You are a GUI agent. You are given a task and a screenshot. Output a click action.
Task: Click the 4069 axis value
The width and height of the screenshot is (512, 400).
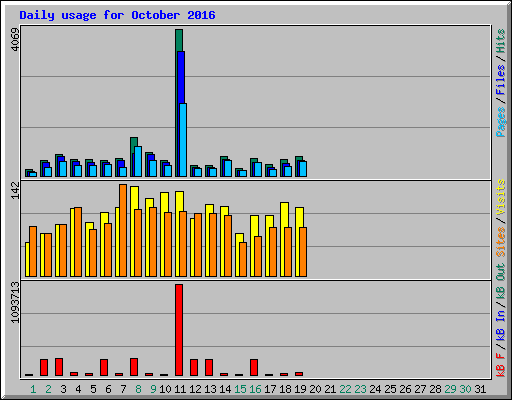(15, 40)
